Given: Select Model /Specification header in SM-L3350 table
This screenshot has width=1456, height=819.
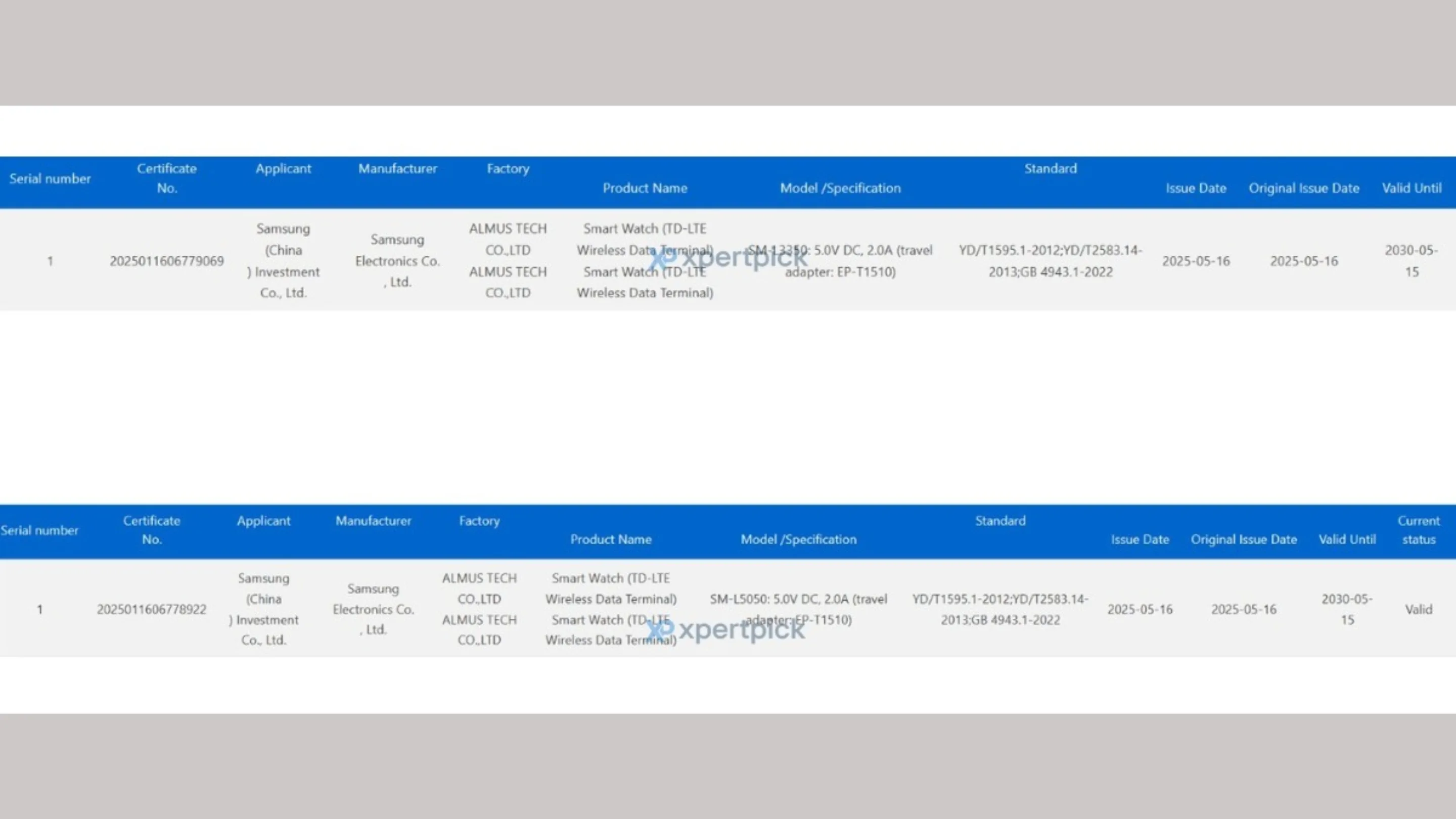Looking at the screenshot, I should point(840,188).
